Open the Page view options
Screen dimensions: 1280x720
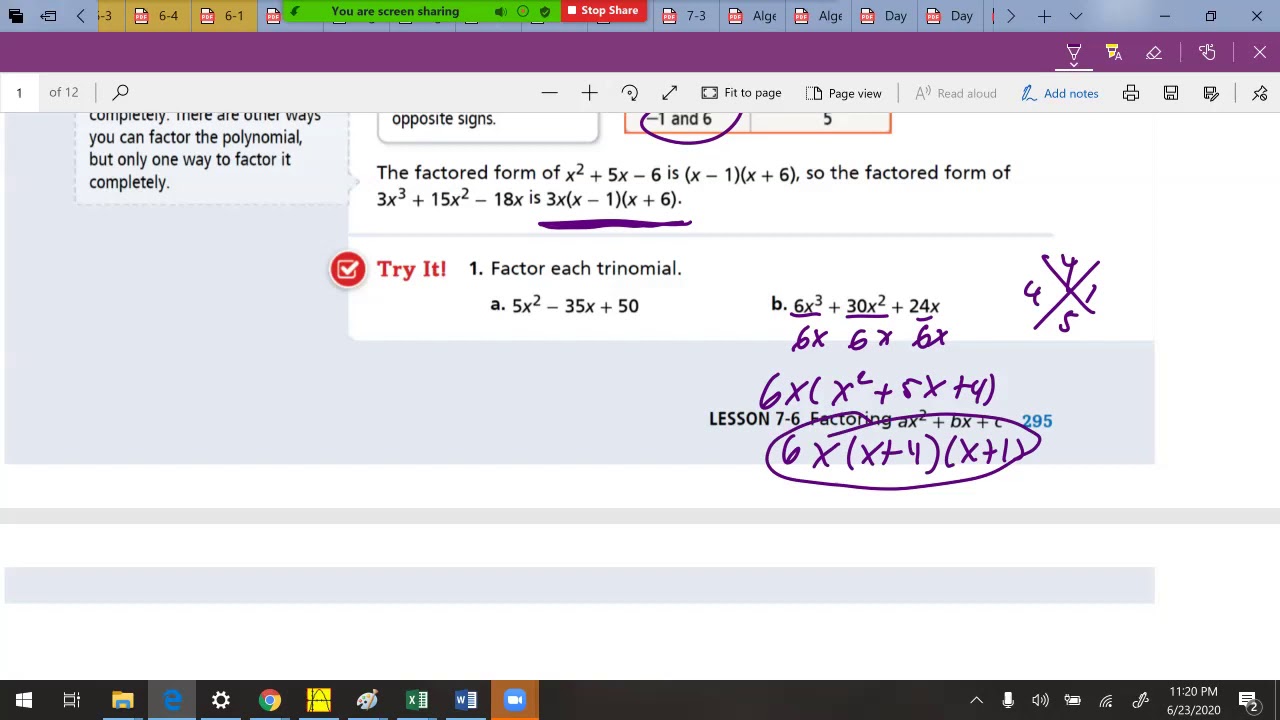pos(843,93)
